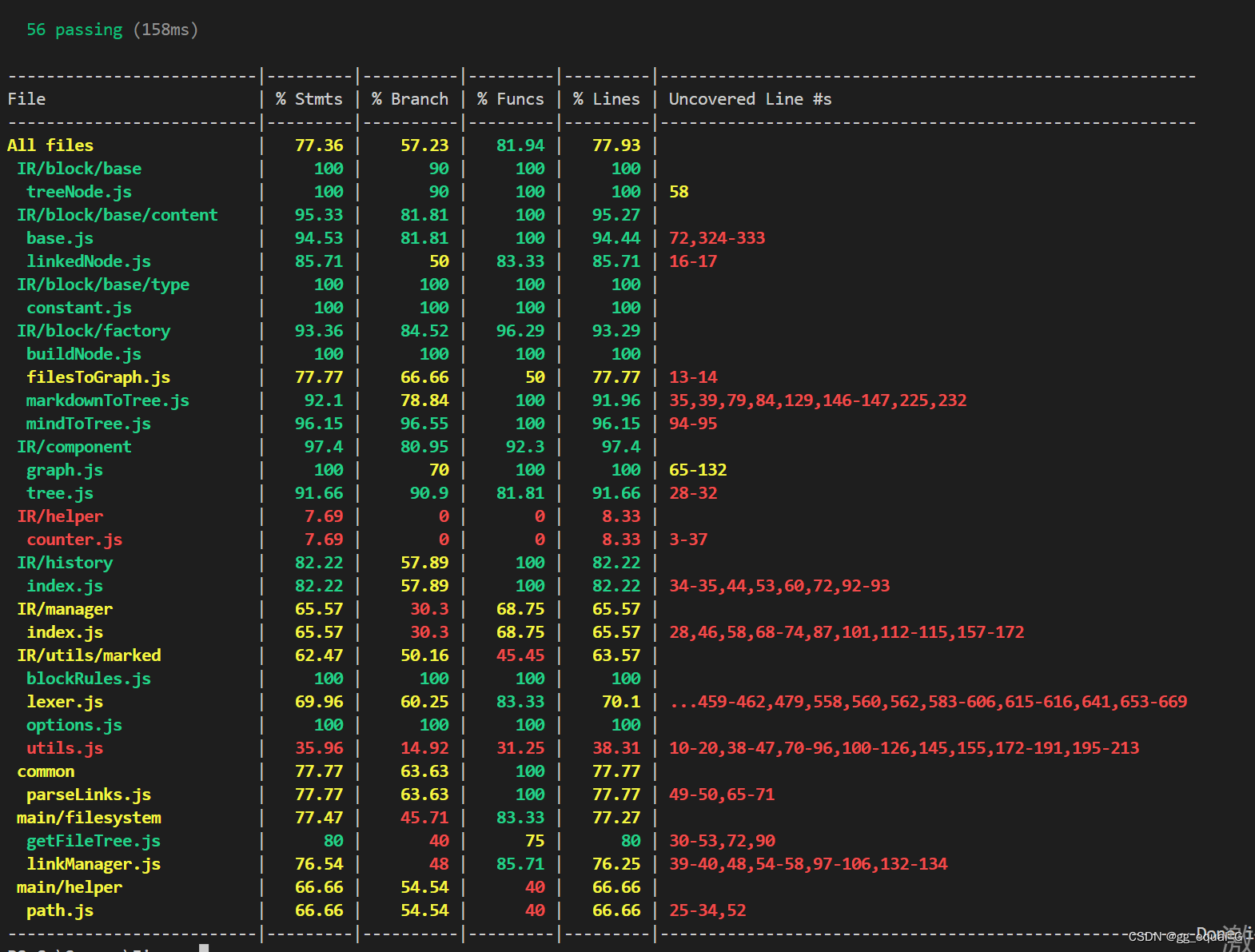
Task: Click uncovered lines starting '10-20,38-47' of utils.js
Action: [x=904, y=748]
